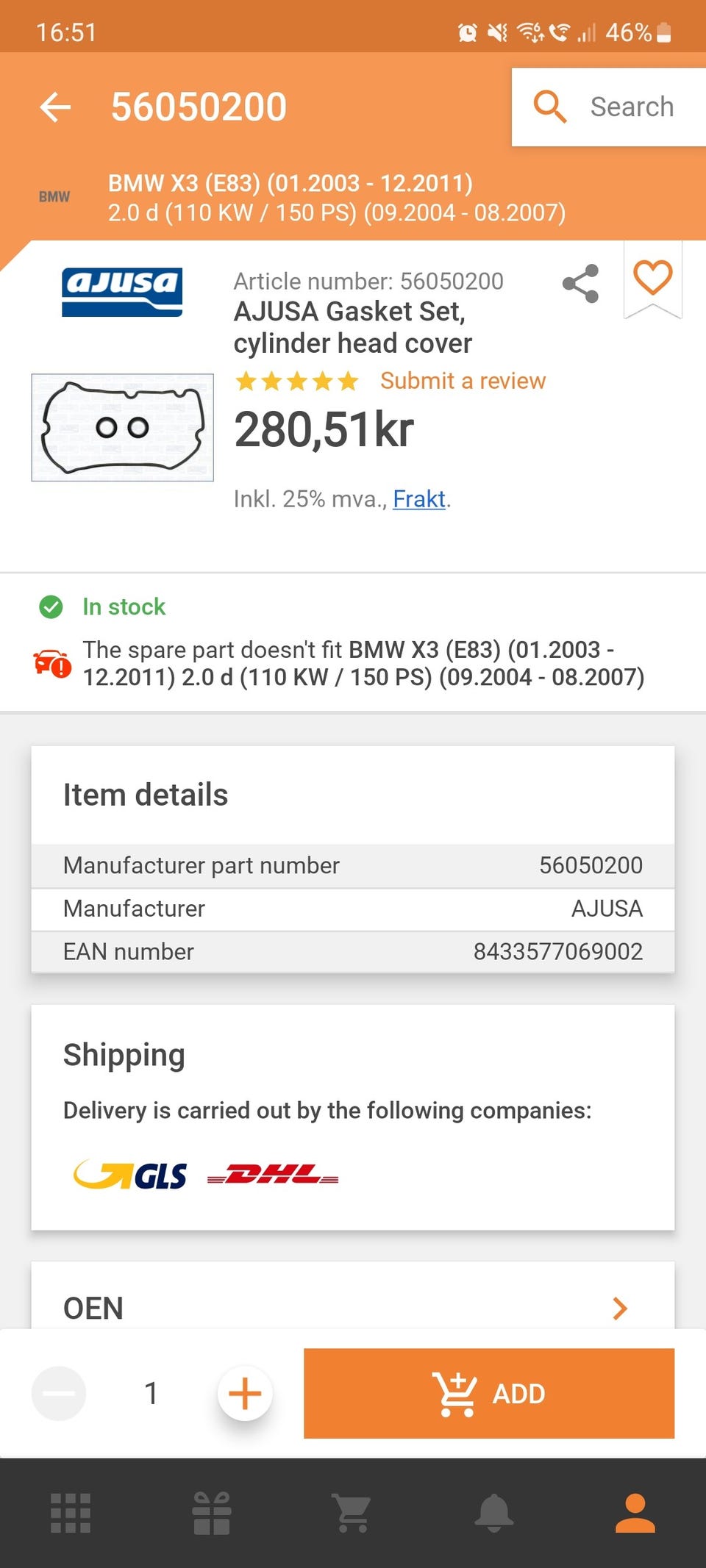Increase quantity with plus button
The width and height of the screenshot is (706, 1568).
245,1393
